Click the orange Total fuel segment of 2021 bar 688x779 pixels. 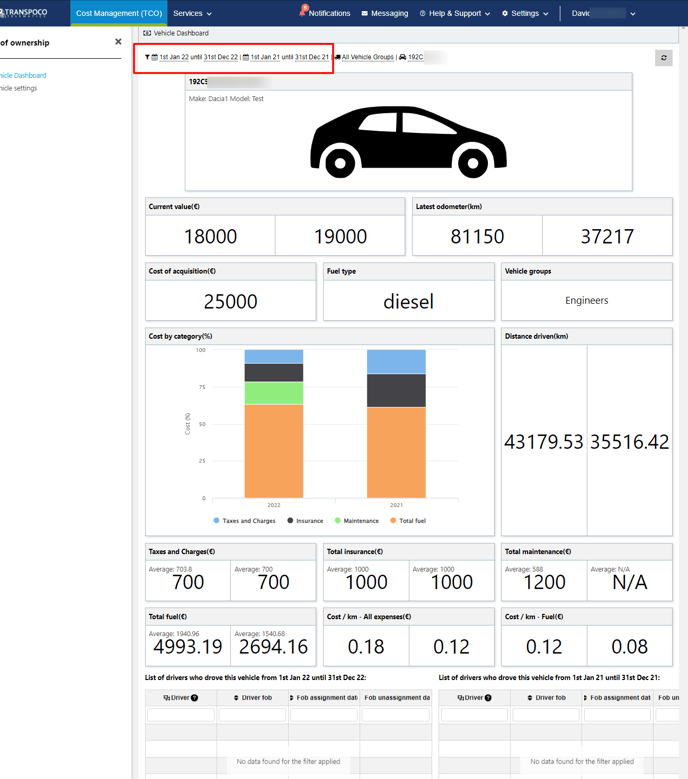pyautogui.click(x=396, y=453)
